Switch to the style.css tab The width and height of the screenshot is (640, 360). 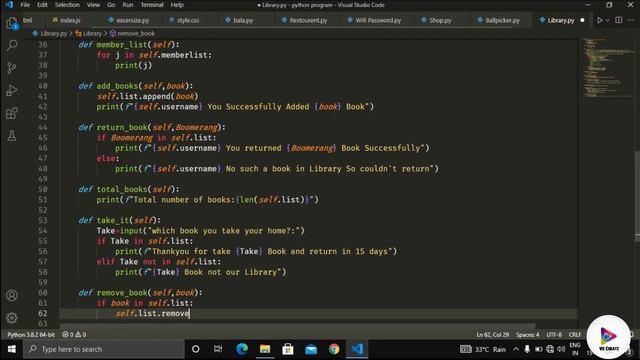pyautogui.click(x=188, y=20)
